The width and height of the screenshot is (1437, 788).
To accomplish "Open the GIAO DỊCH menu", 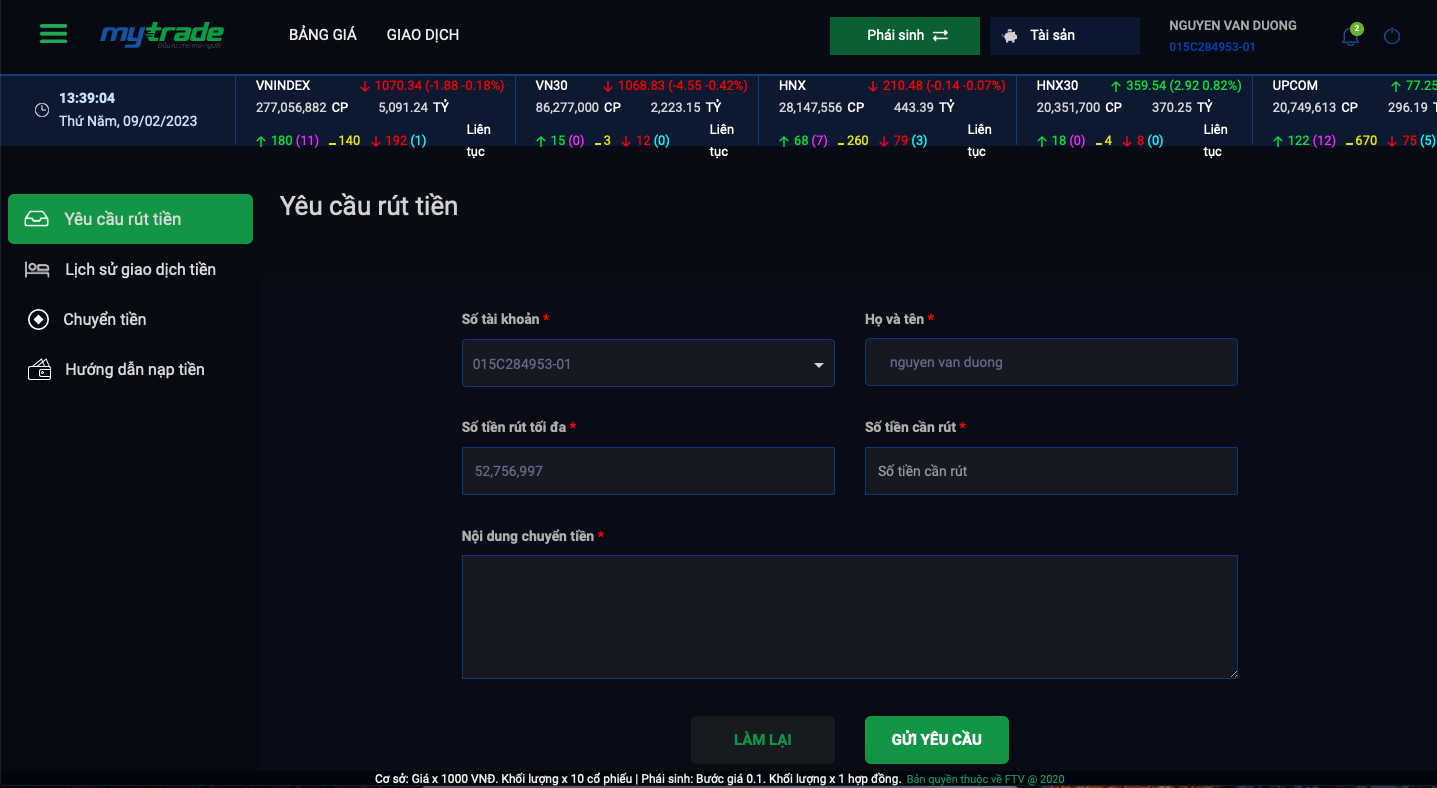I will 422,35.
